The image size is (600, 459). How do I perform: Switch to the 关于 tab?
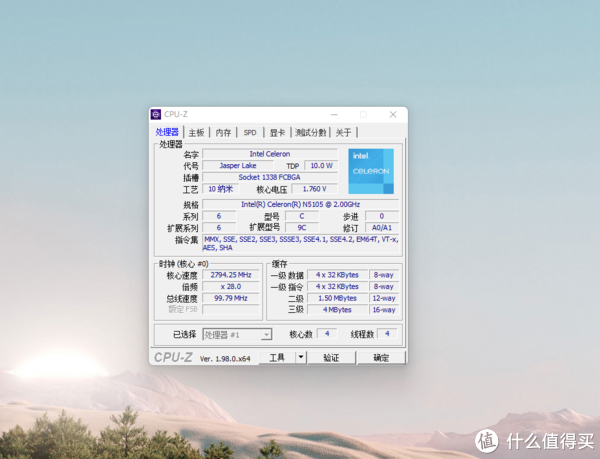point(343,132)
